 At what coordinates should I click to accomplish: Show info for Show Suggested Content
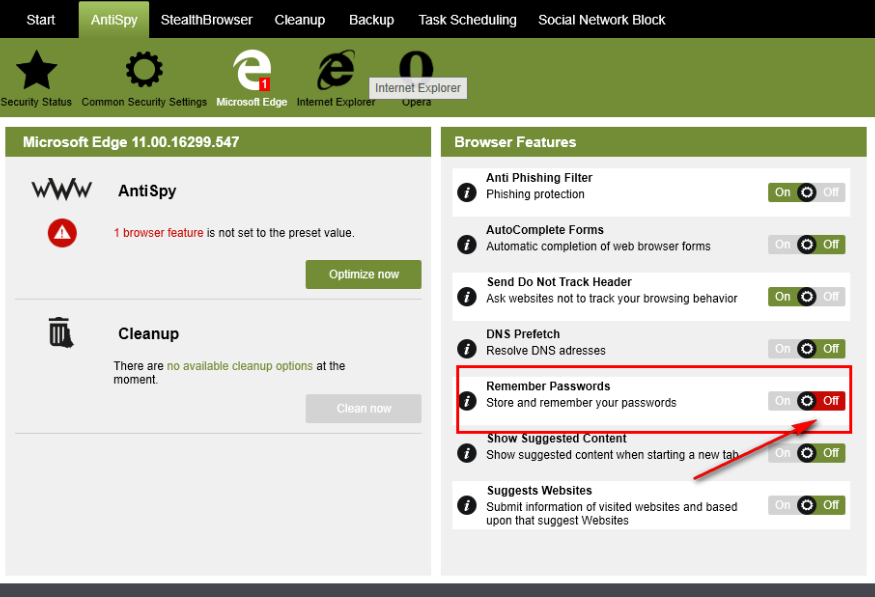pos(467,453)
